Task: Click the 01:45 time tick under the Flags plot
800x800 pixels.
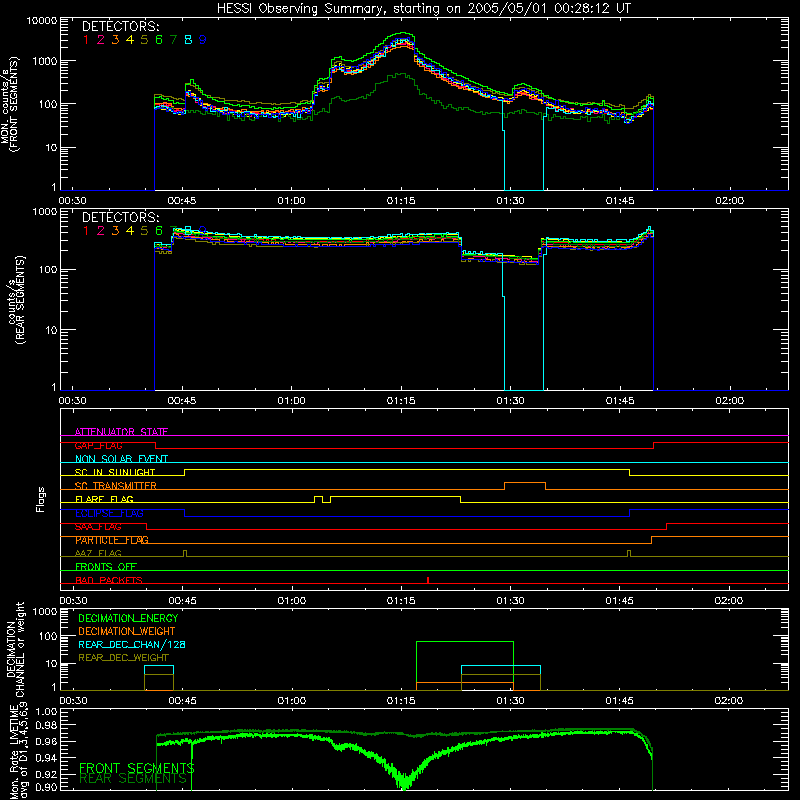Action: tap(620, 601)
